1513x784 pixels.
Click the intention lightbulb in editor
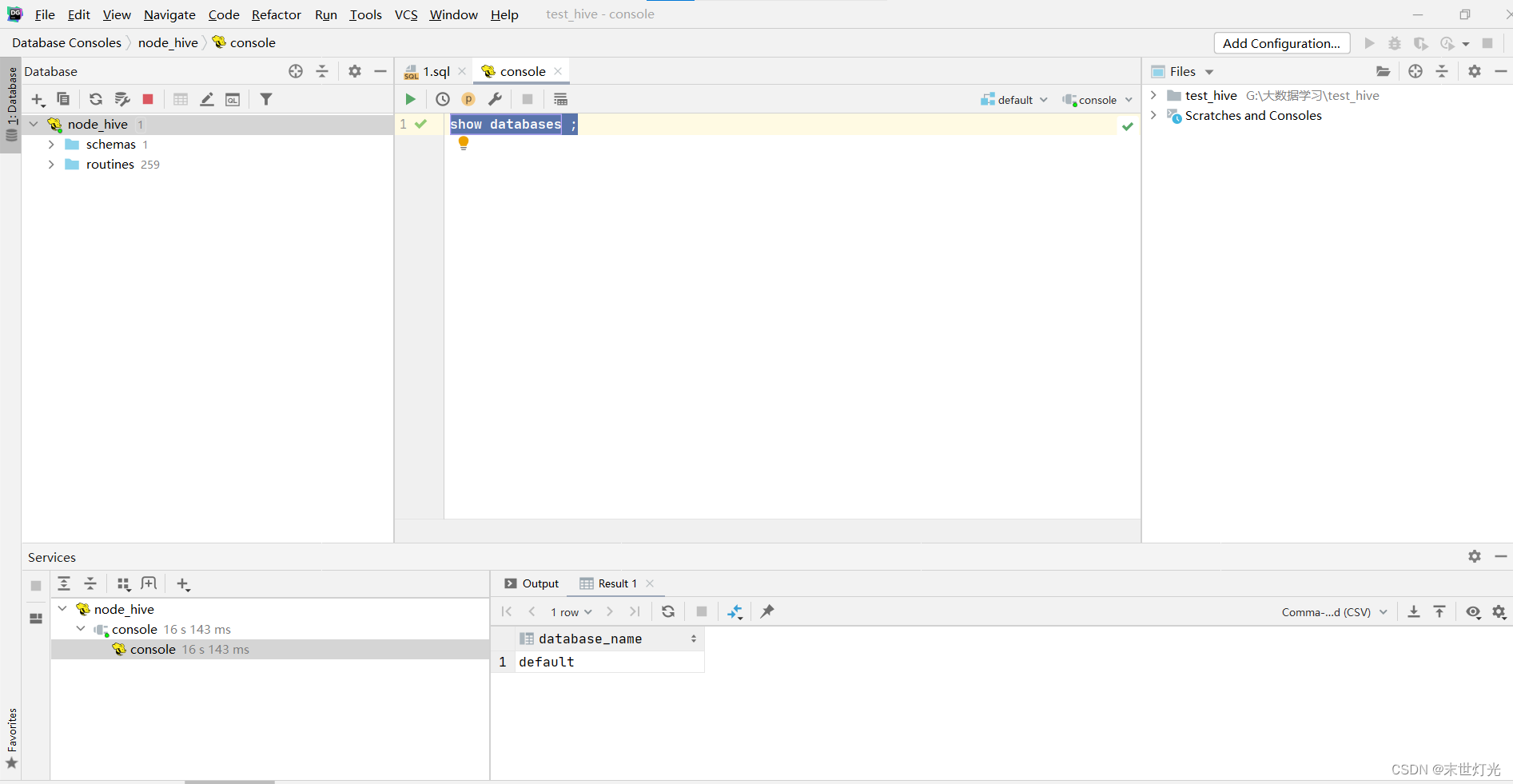pyautogui.click(x=464, y=144)
